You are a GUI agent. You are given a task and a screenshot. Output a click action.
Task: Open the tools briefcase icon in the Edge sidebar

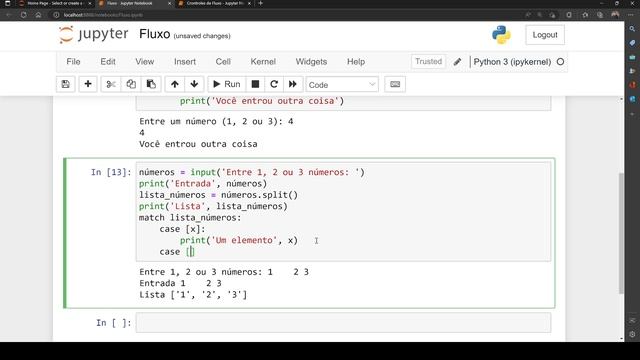pyautogui.click(x=632, y=57)
